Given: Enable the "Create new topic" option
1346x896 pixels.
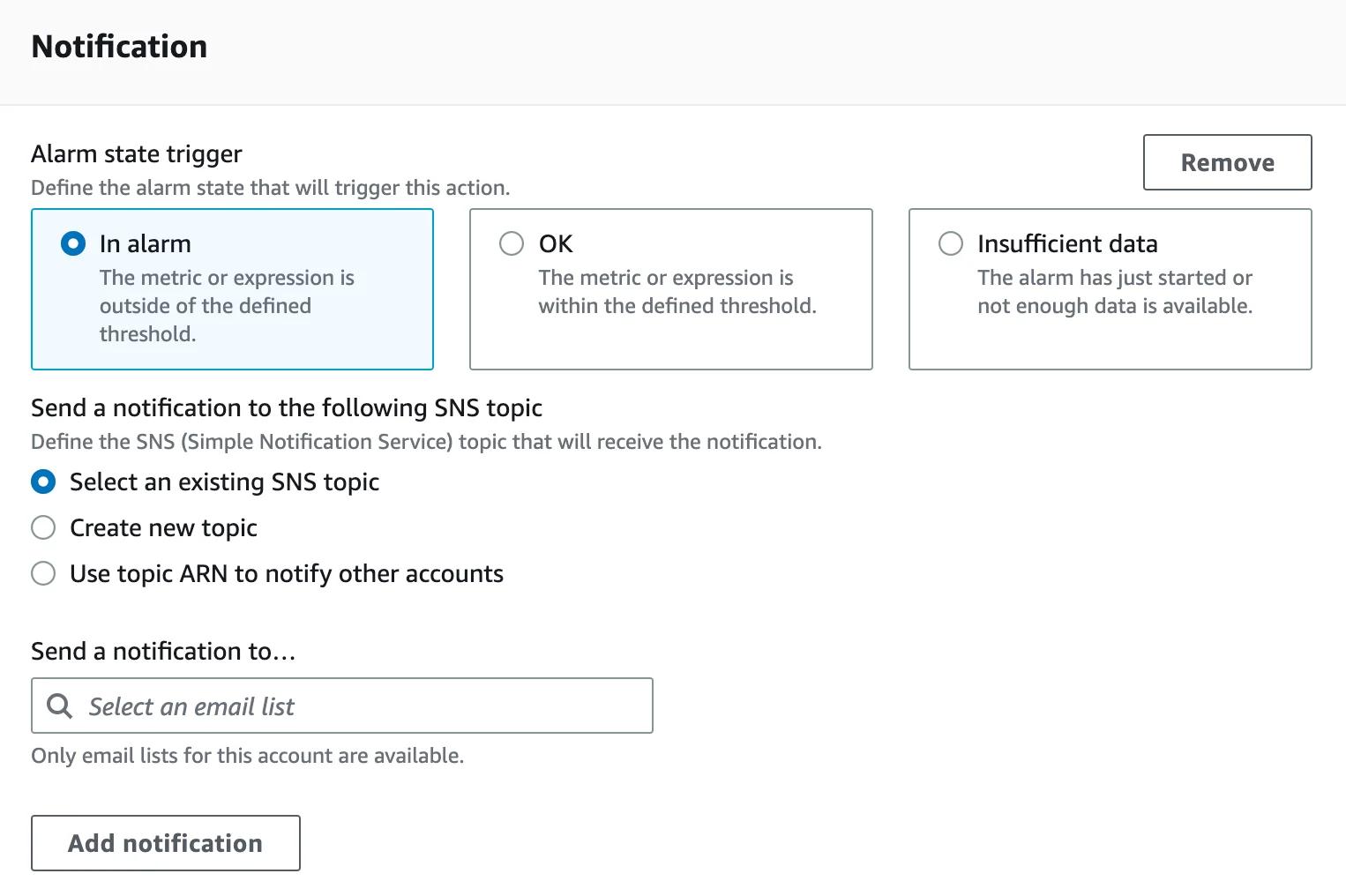Looking at the screenshot, I should pyautogui.click(x=43, y=527).
